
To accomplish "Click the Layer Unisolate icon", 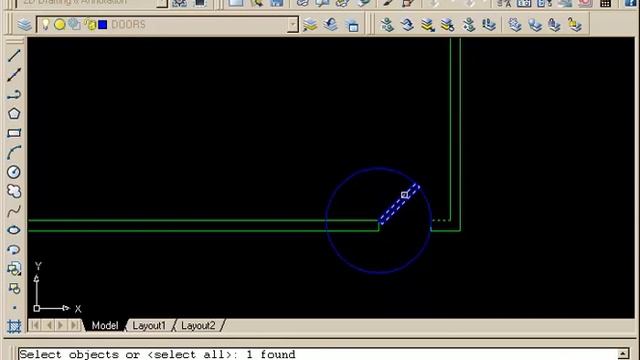I will click(x=448, y=25).
